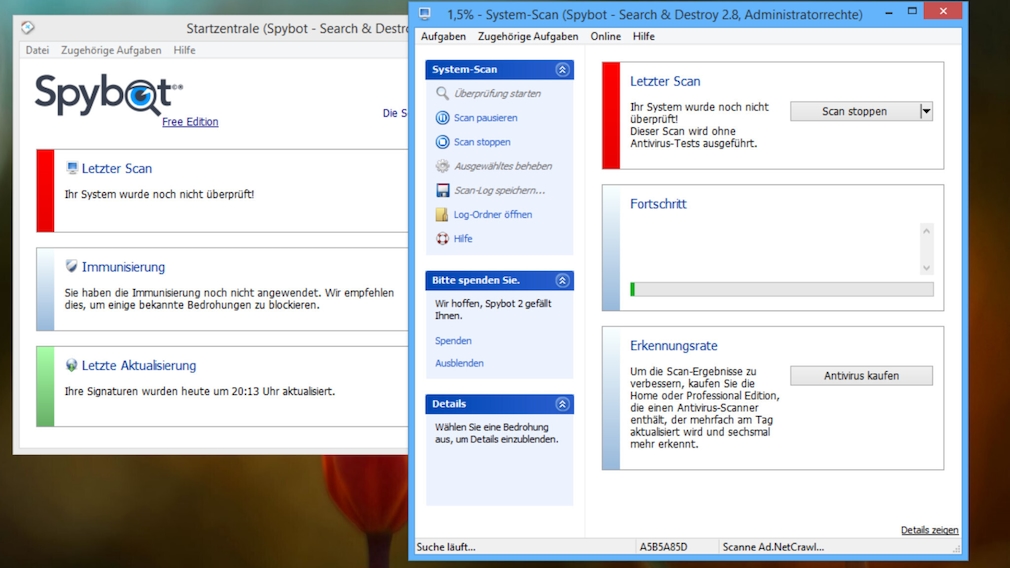Maximize the System-Scan window
Image resolution: width=1010 pixels, height=568 pixels.
[912, 11]
